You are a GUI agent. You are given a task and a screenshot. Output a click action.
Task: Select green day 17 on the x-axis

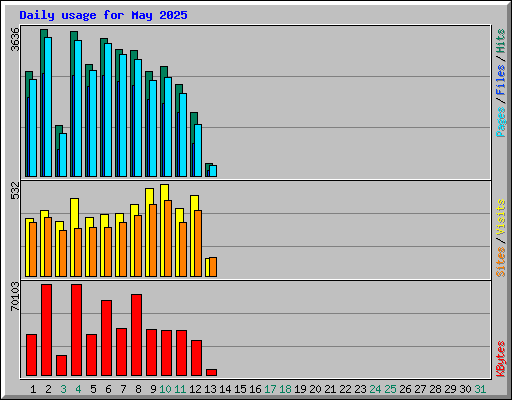pyautogui.click(x=270, y=389)
